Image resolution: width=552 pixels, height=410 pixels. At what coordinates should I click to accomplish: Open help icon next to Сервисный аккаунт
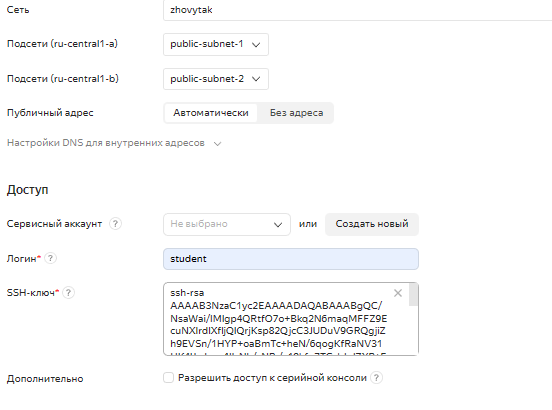(x=115, y=223)
